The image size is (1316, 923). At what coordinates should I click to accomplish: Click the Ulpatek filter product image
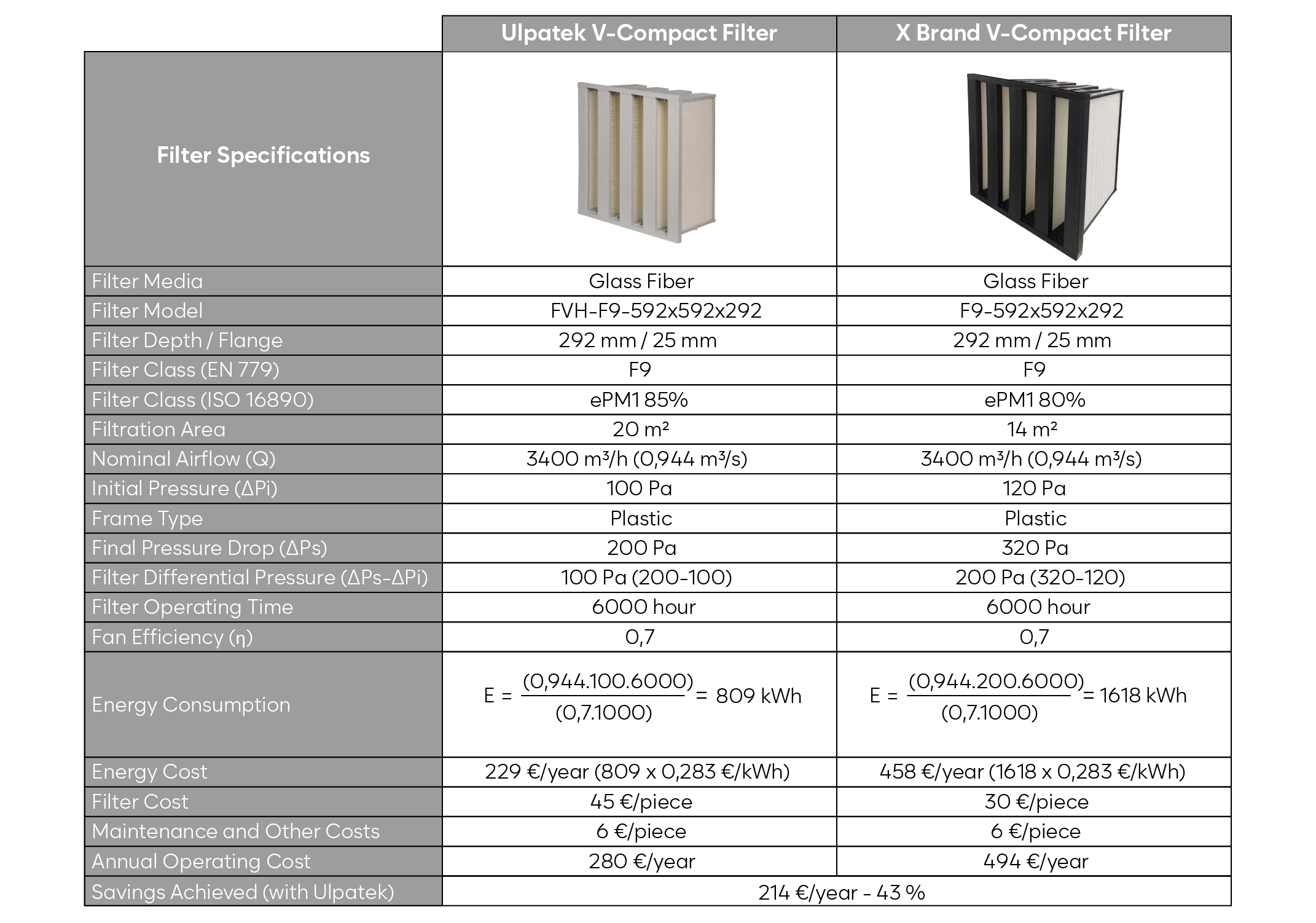coord(645,161)
